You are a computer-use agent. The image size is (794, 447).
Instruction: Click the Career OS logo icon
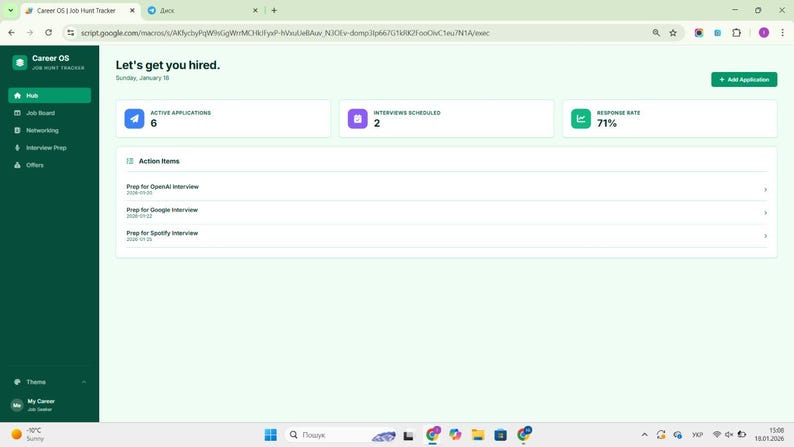pos(20,62)
